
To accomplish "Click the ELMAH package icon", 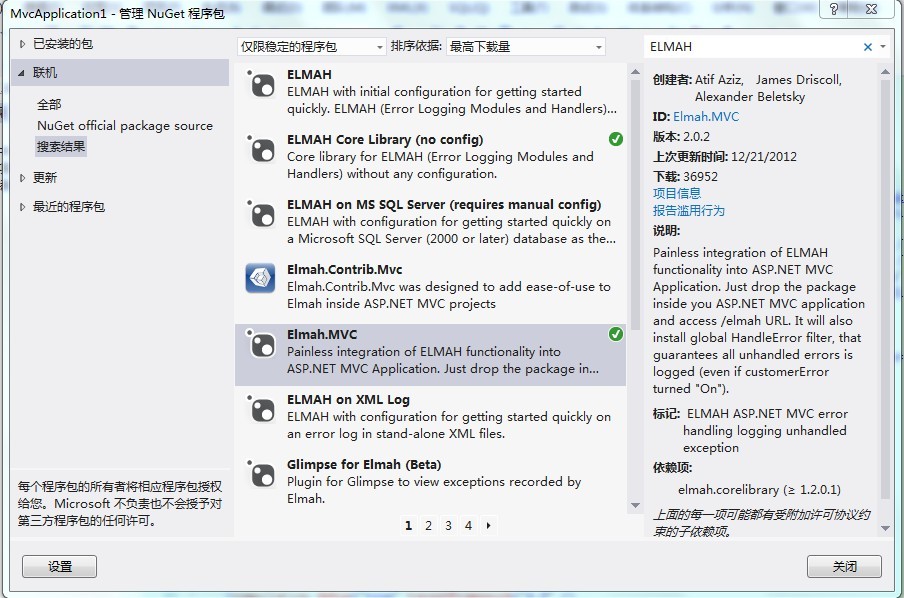I will coord(261,84).
